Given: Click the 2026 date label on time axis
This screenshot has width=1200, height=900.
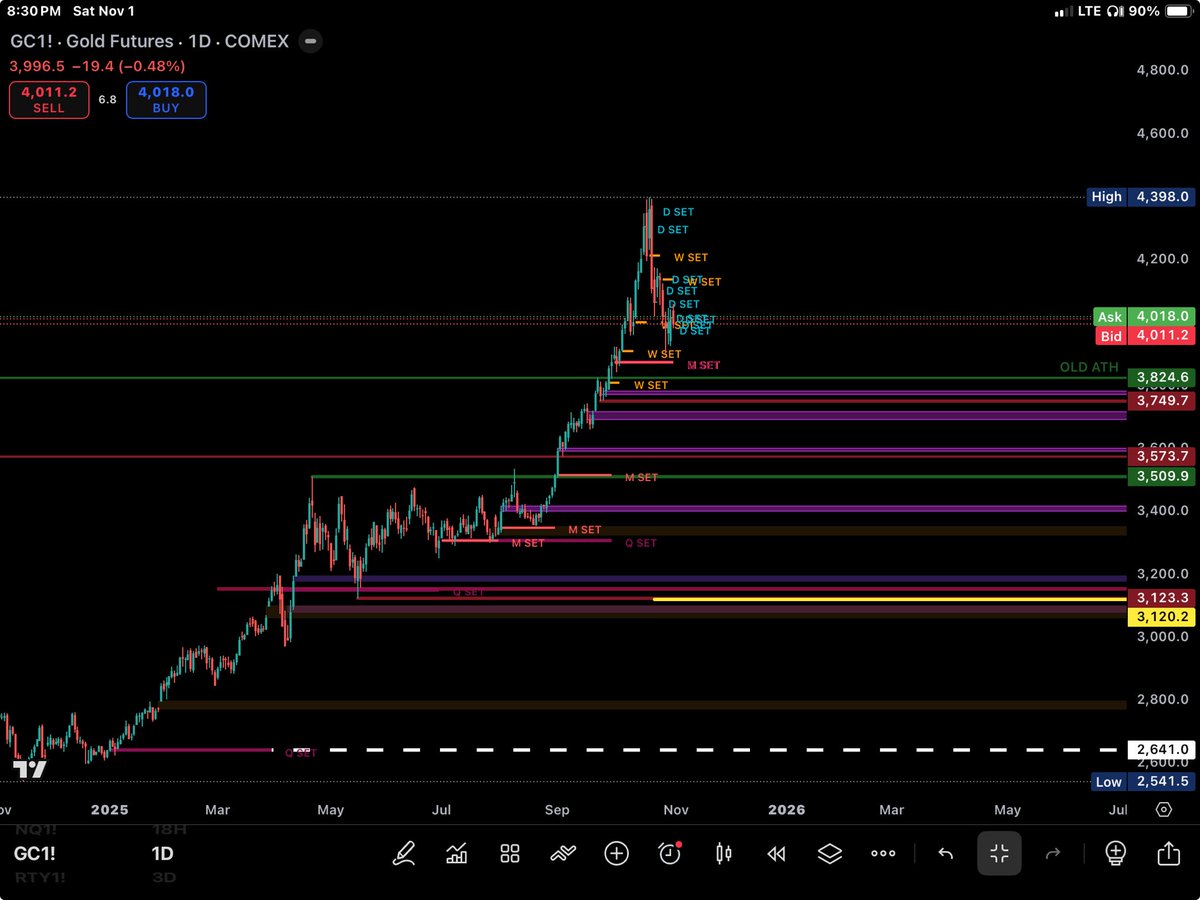Looking at the screenshot, I should [x=786, y=810].
